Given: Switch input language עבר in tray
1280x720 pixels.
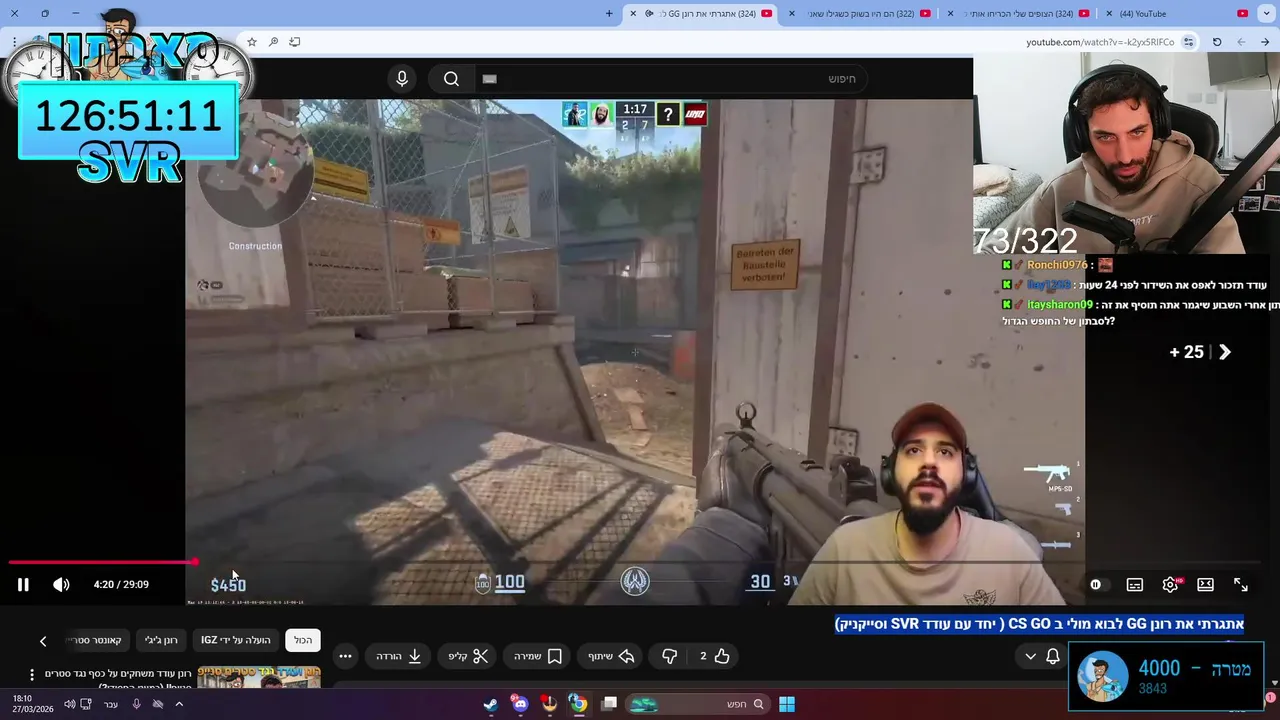Looking at the screenshot, I should pos(111,704).
